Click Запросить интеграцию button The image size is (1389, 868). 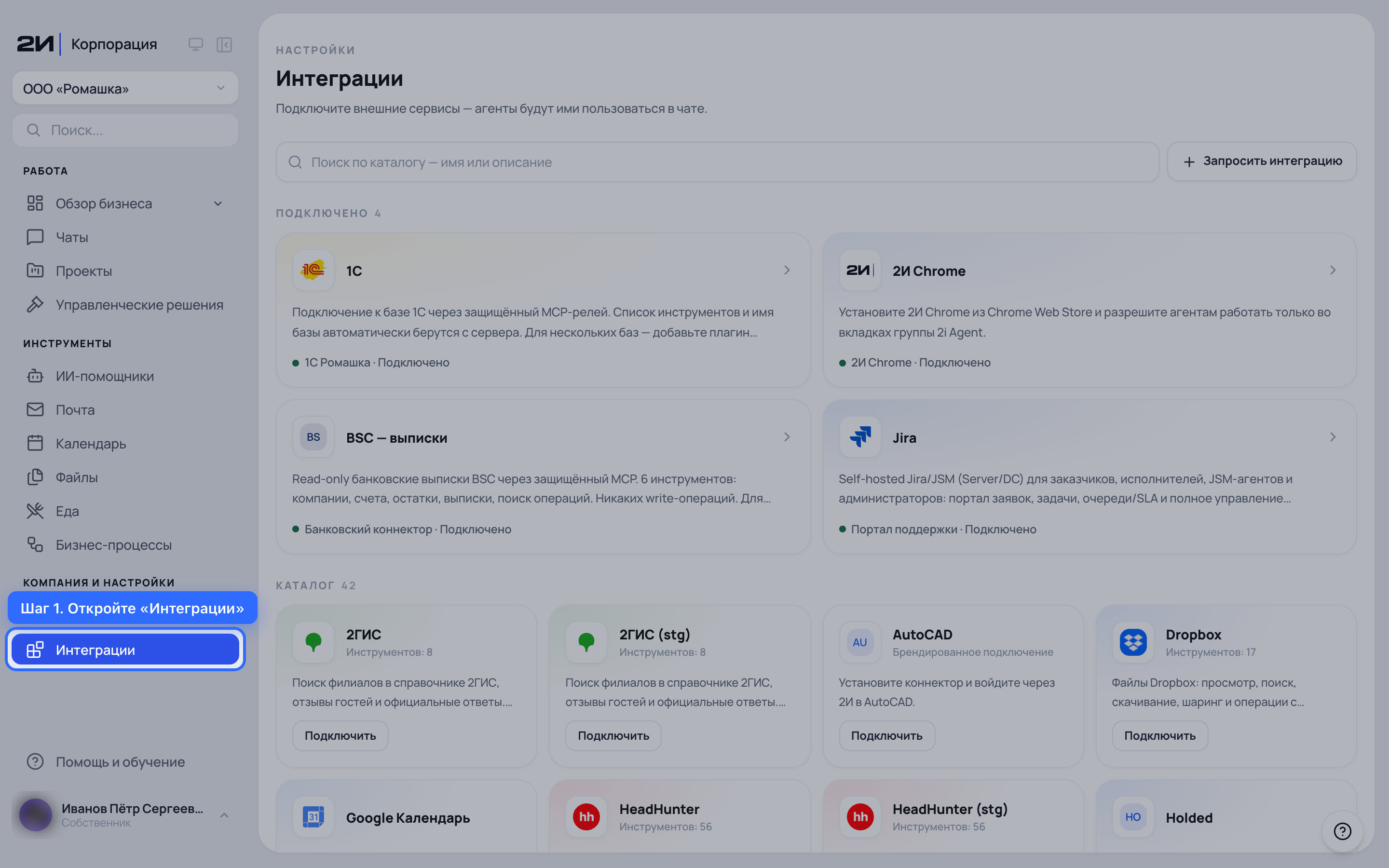[x=1262, y=162]
